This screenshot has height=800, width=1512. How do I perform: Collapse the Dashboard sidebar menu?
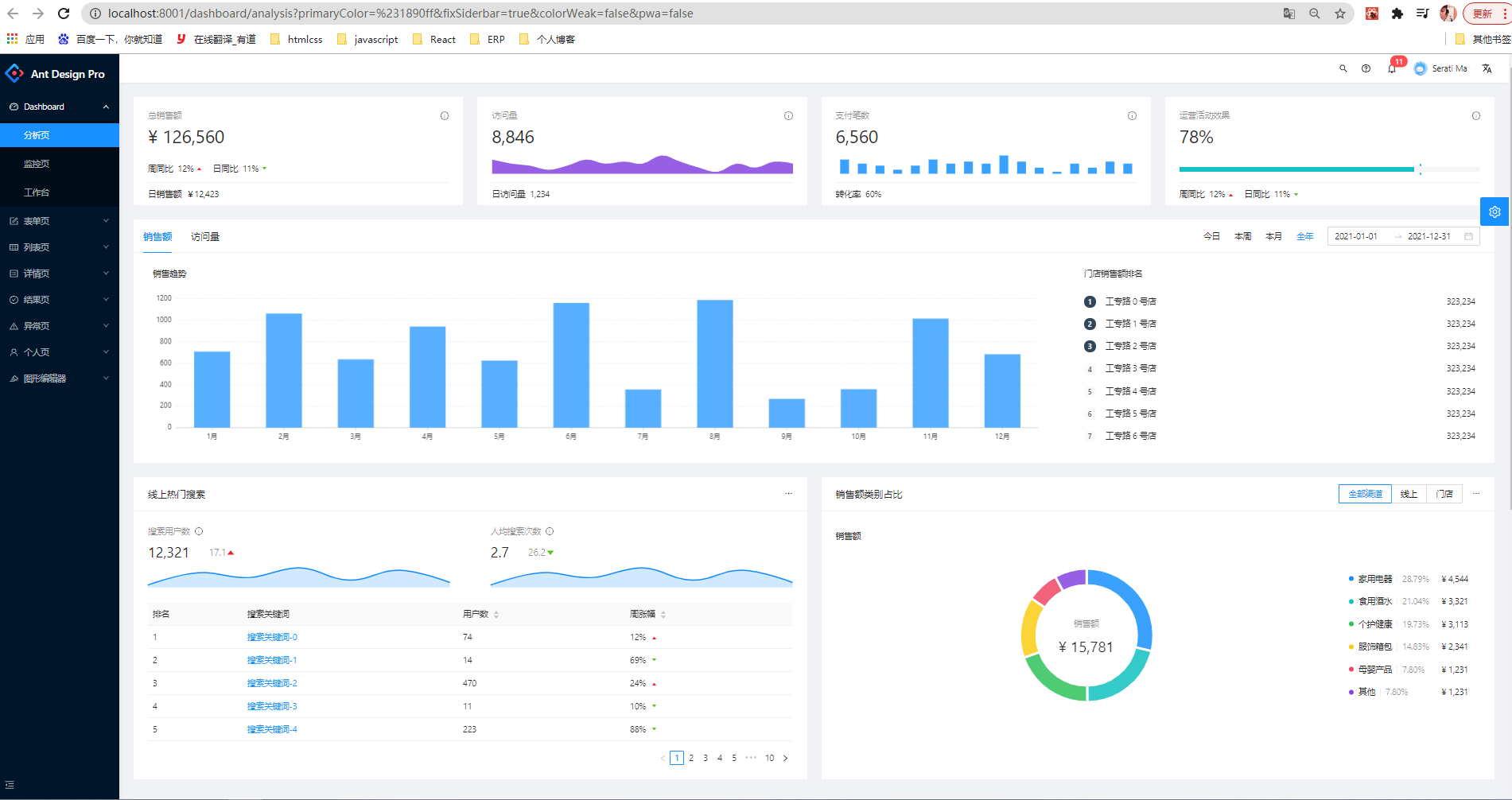tap(60, 107)
